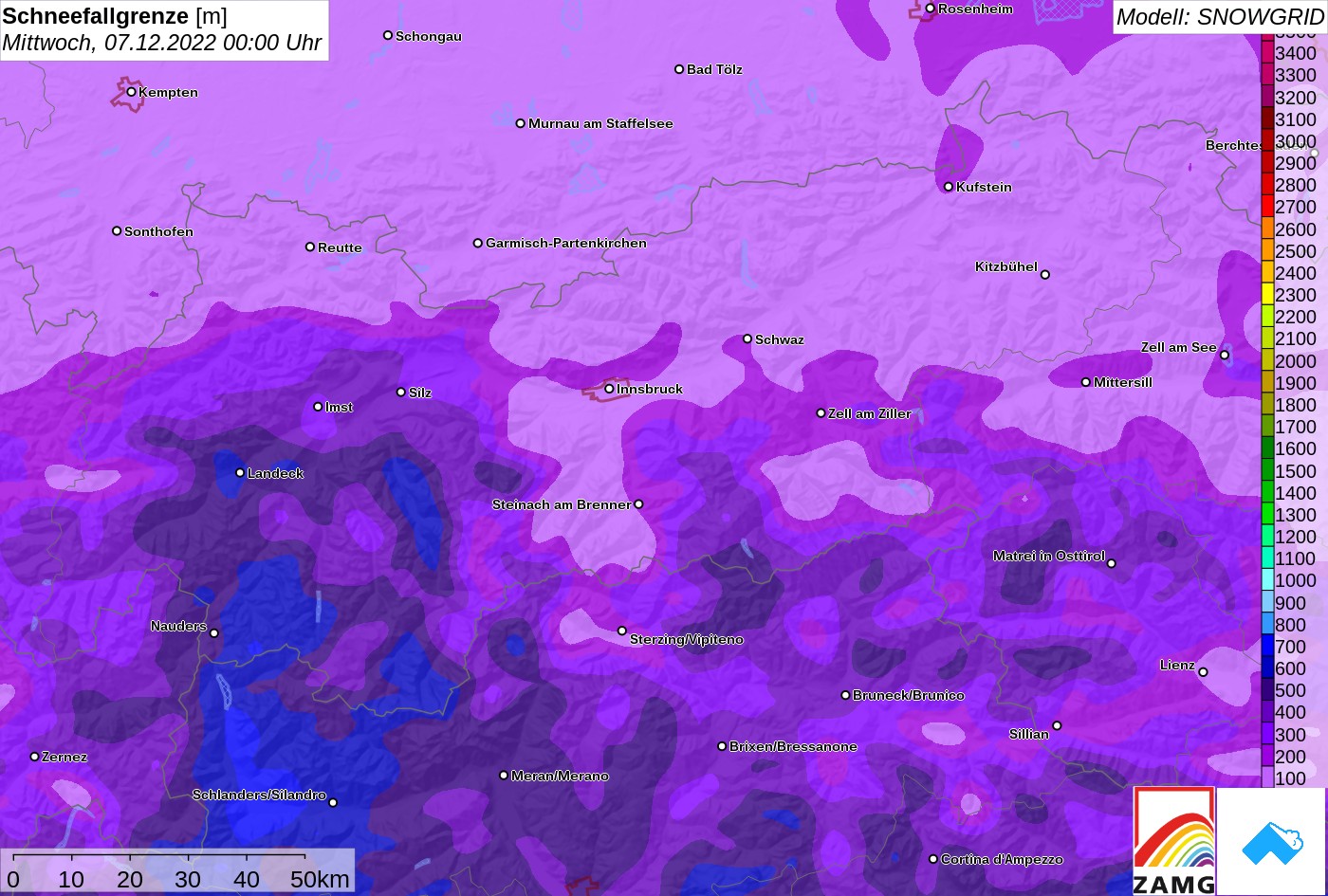1328x896 pixels.
Task: Click the Landeck marker dot
Action: (x=240, y=473)
